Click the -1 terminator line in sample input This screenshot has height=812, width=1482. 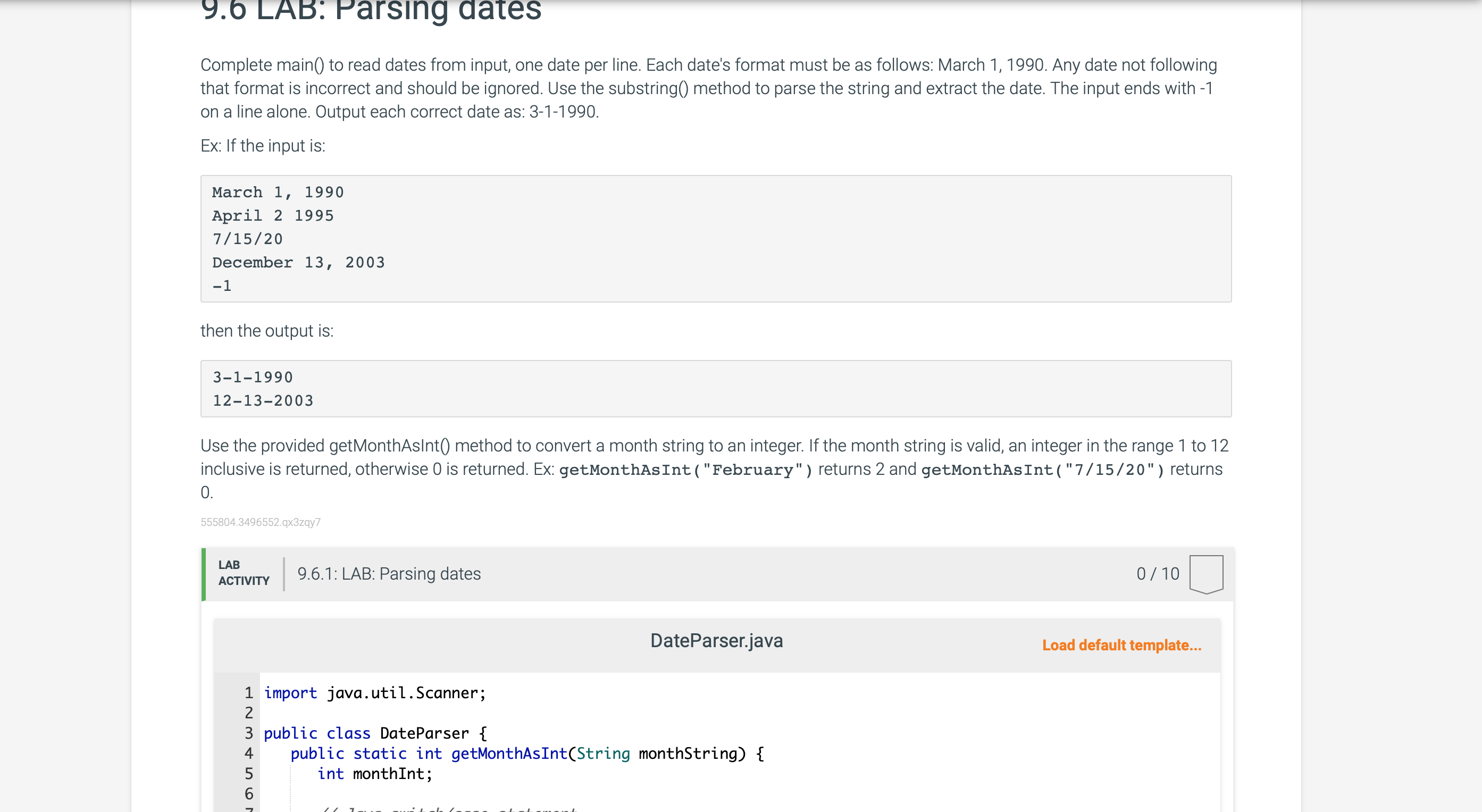click(x=222, y=286)
